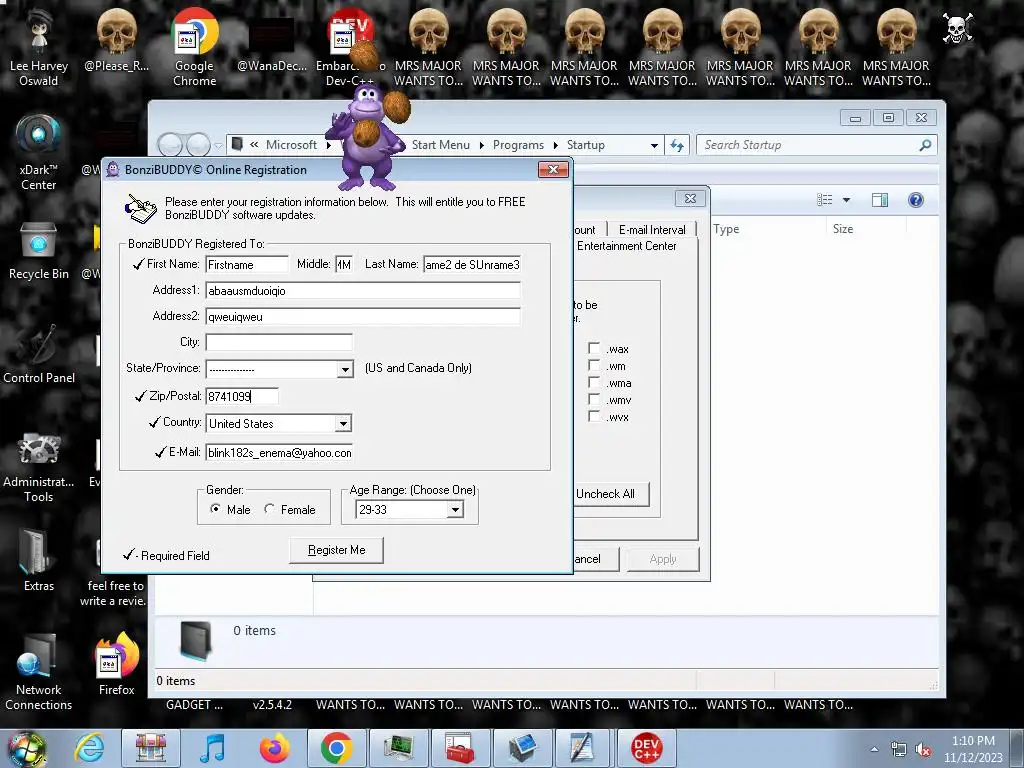This screenshot has width=1024, height=768.
Task: Check the .wma file type checkbox
Action: click(594, 382)
